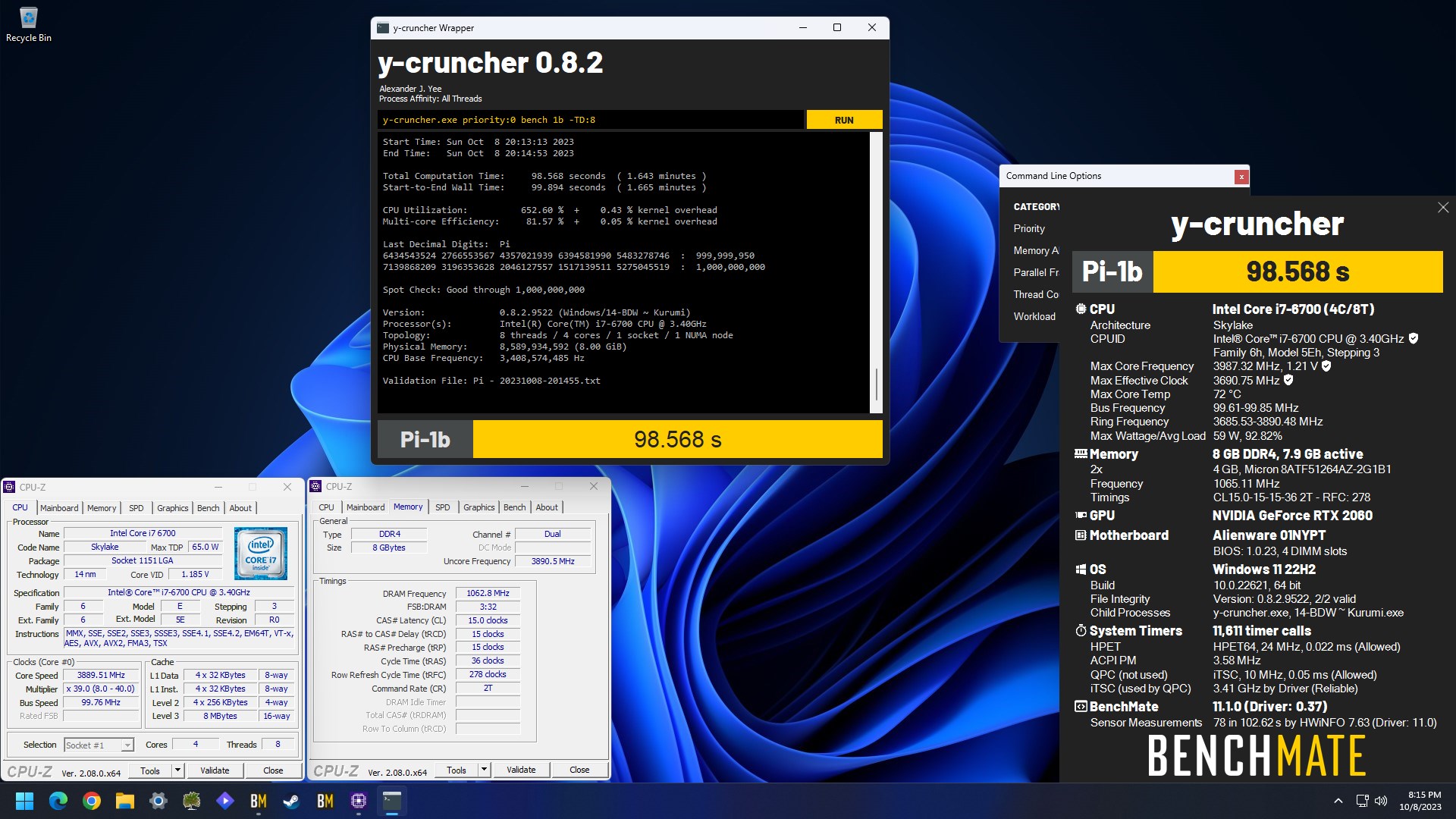The height and width of the screenshot is (819, 1456).
Task: Launch Google Chrome from the taskbar
Action: (x=91, y=801)
